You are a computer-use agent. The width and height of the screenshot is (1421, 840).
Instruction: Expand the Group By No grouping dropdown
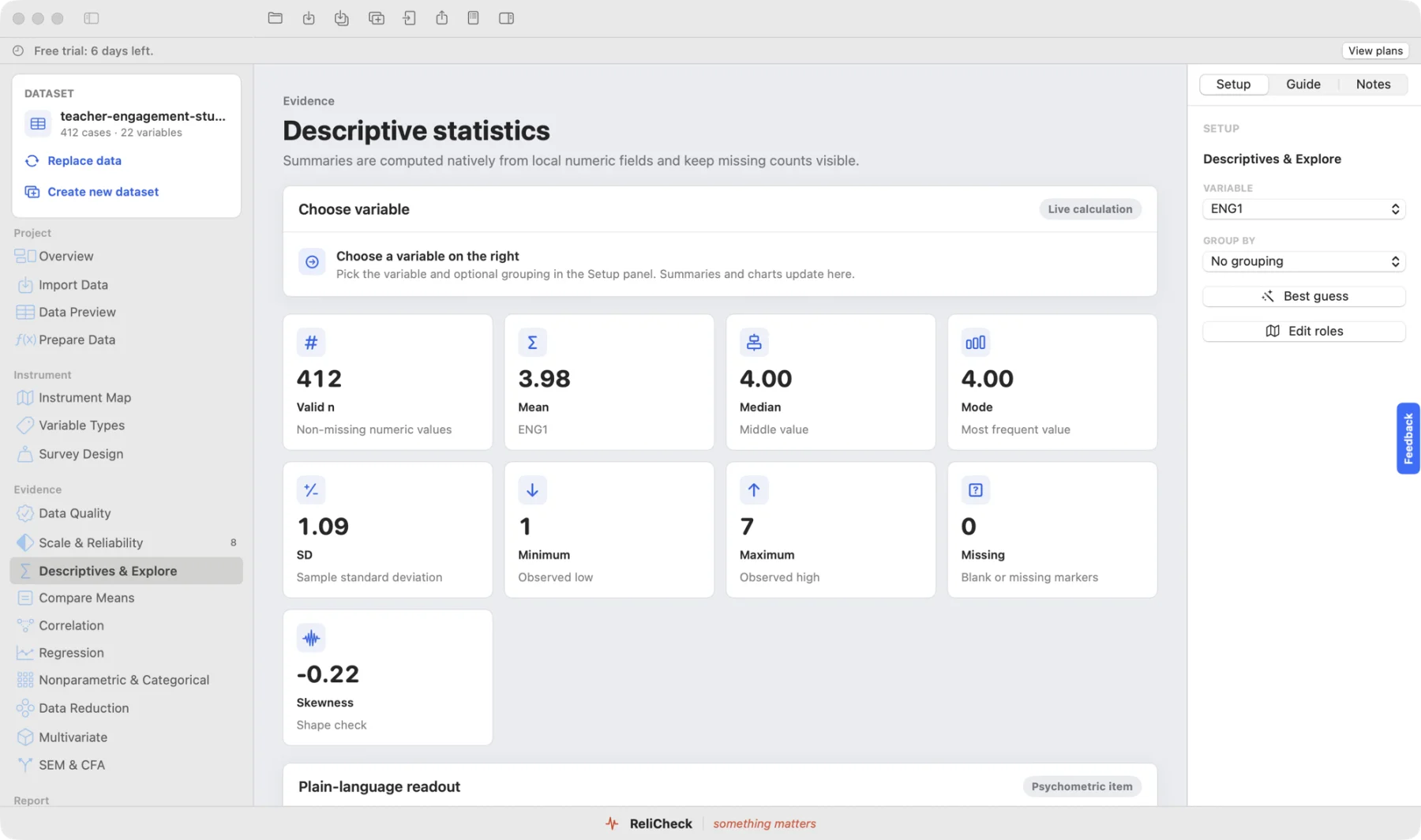click(x=1303, y=261)
